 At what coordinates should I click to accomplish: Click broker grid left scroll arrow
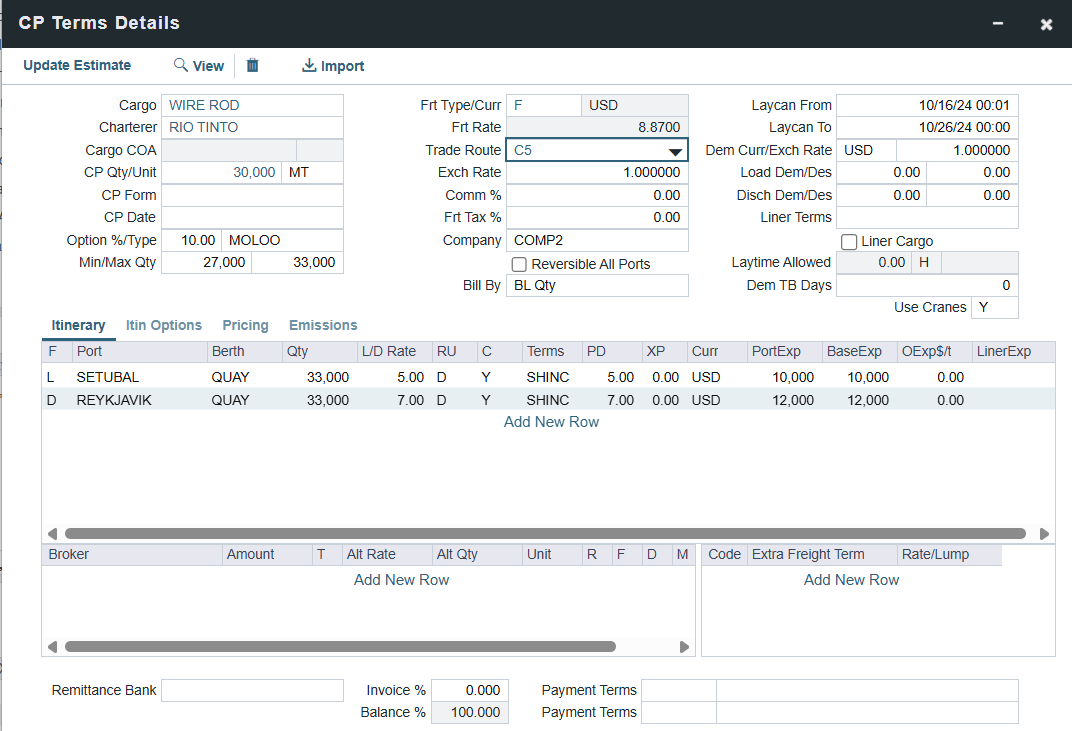[52, 647]
